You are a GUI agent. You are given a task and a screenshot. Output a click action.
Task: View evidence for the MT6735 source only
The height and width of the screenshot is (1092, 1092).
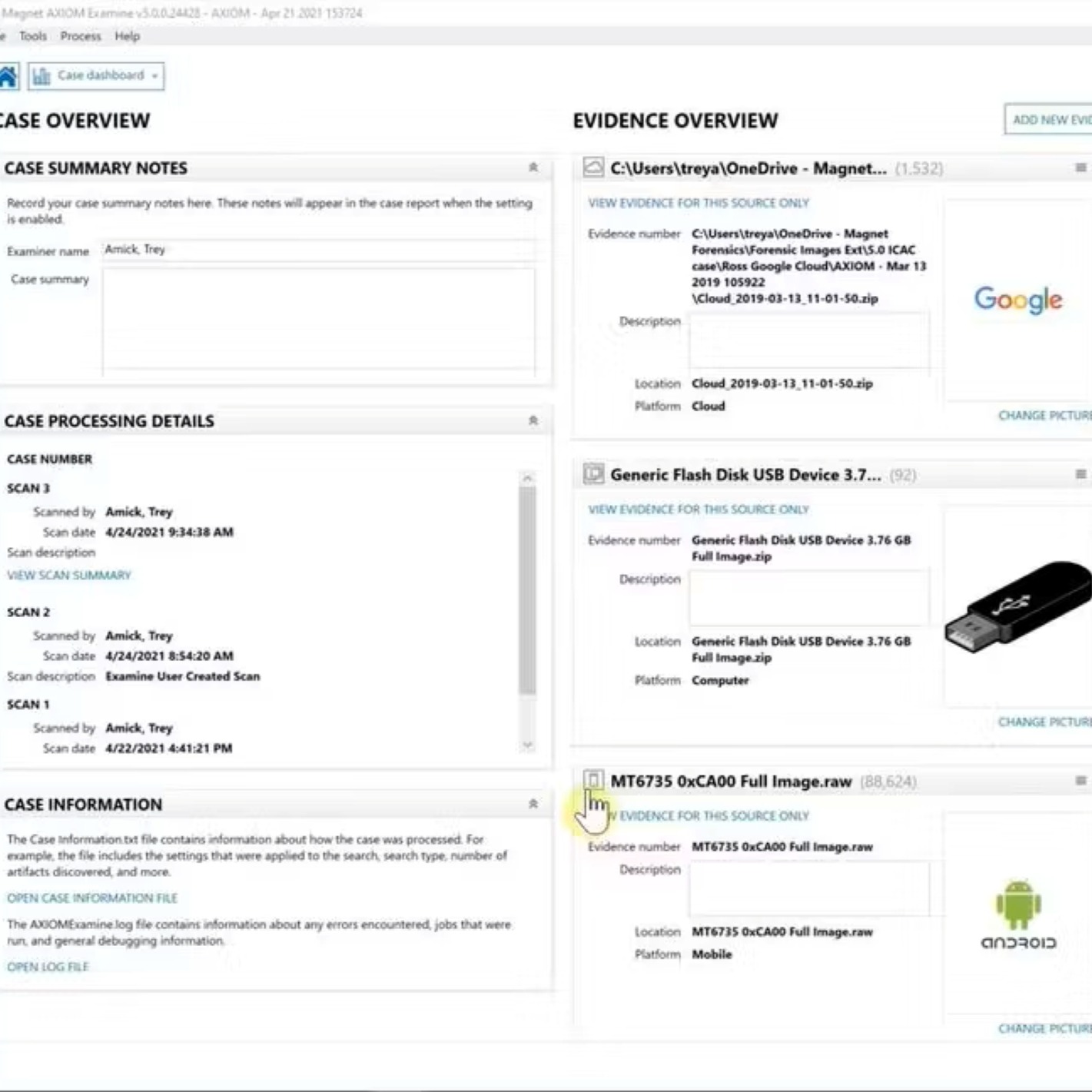coord(699,816)
